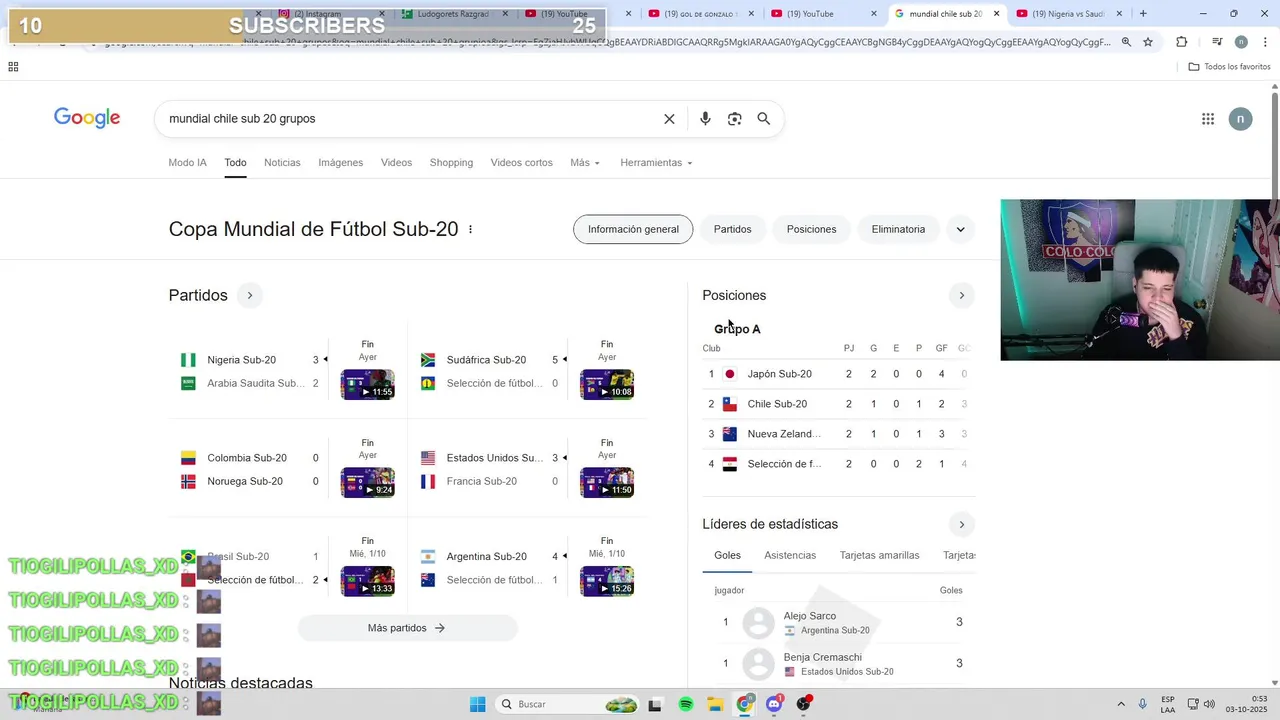
Task: Click the Más partidos button
Action: [407, 628]
